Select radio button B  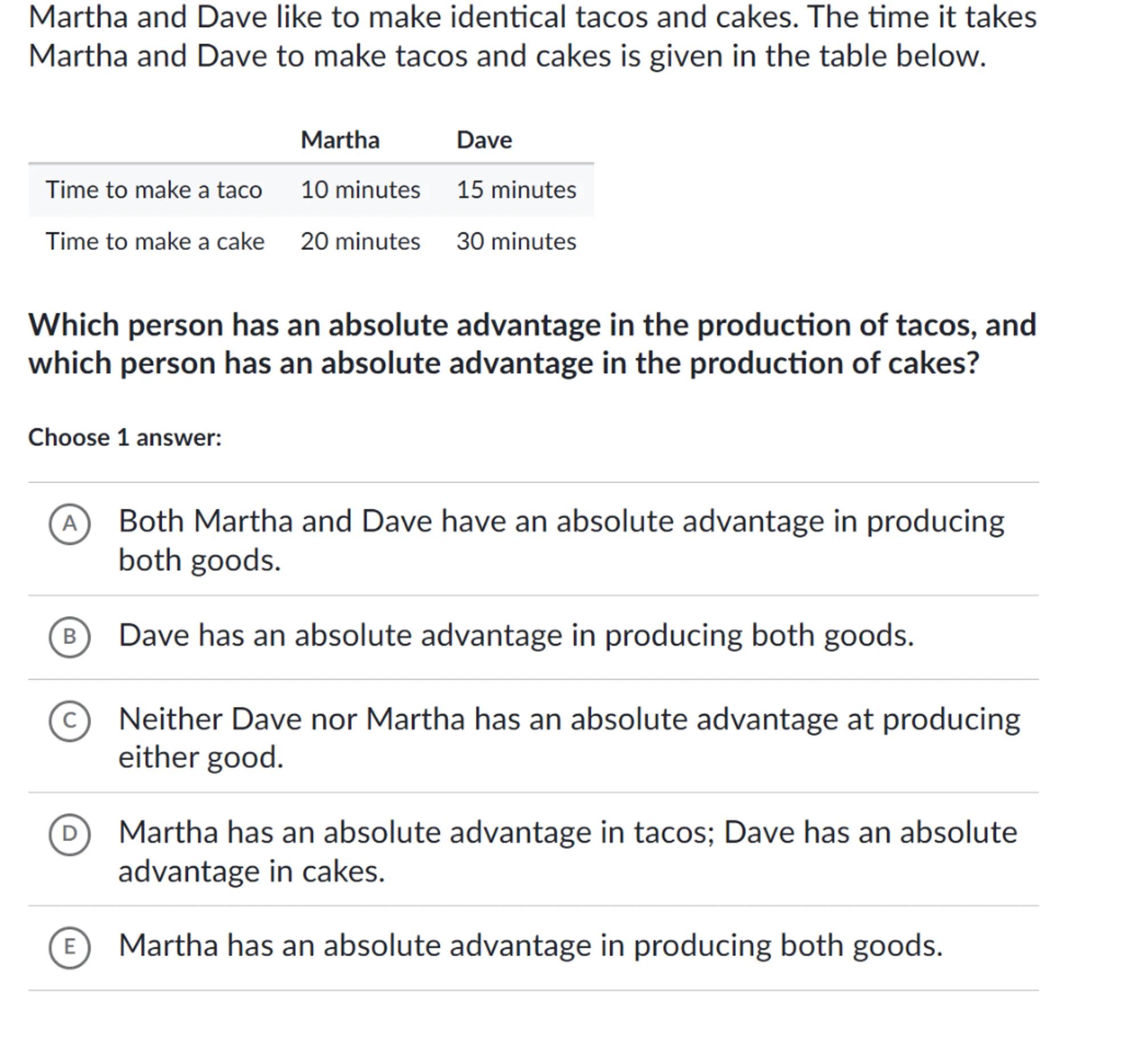[69, 637]
